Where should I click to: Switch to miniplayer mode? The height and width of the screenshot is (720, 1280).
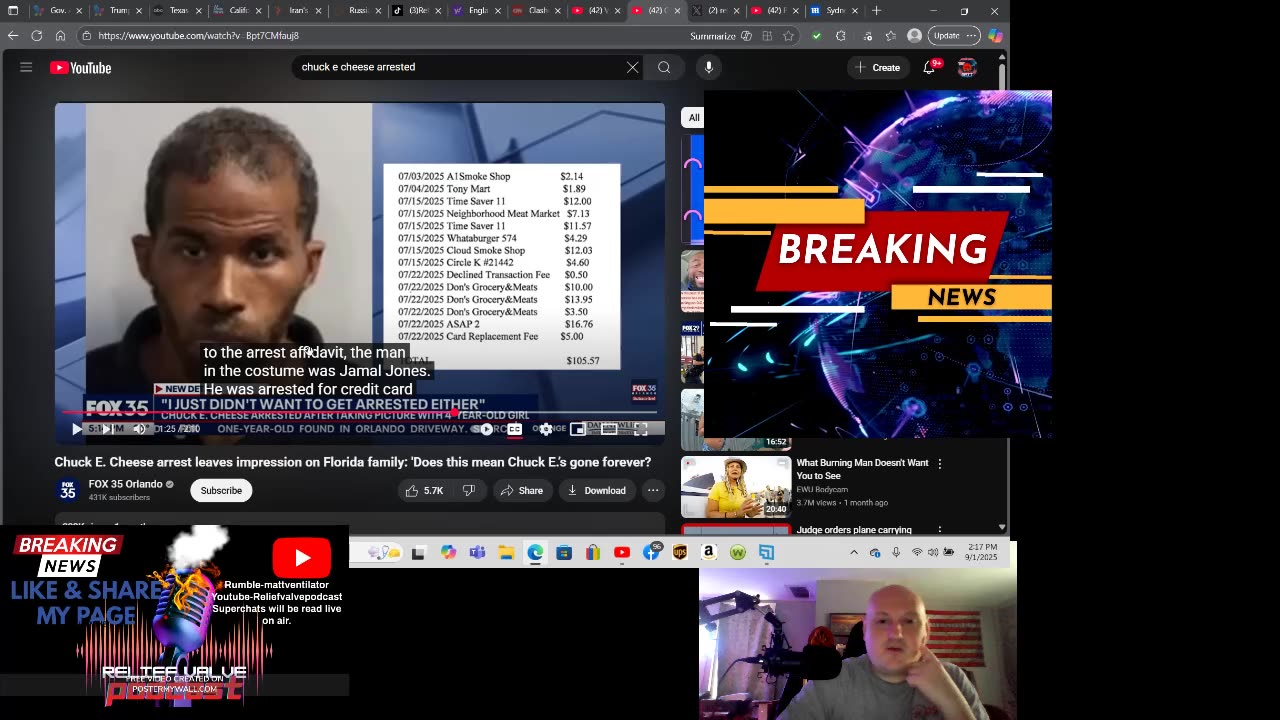coord(578,429)
